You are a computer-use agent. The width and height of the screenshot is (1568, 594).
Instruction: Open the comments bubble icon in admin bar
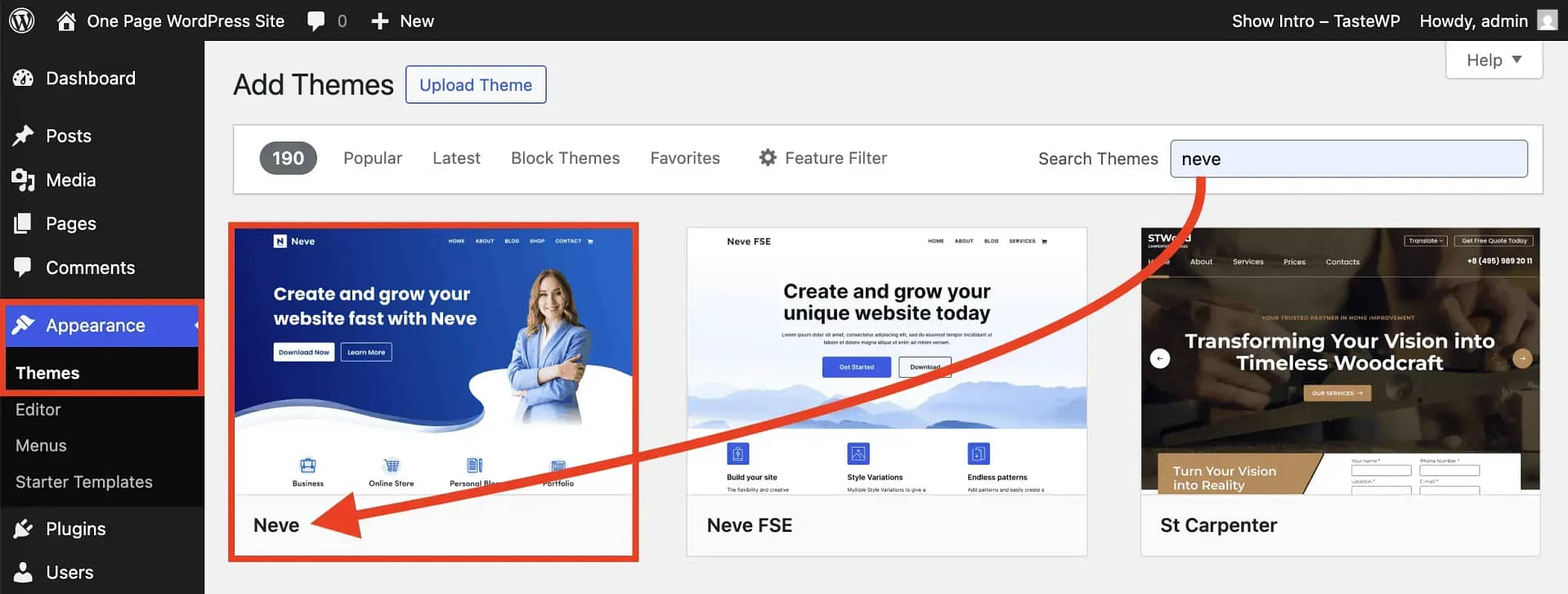pyautogui.click(x=316, y=21)
